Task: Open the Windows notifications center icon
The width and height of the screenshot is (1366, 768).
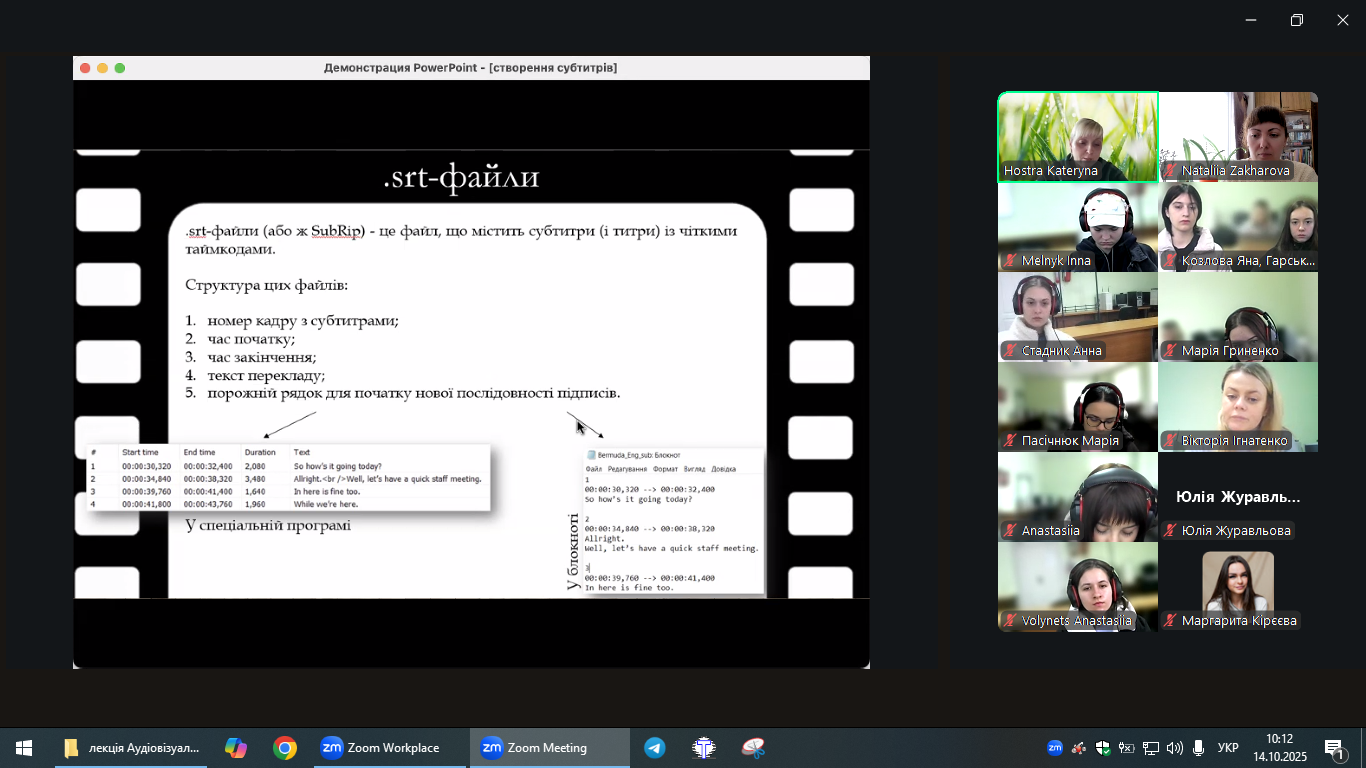Action: 1335,749
